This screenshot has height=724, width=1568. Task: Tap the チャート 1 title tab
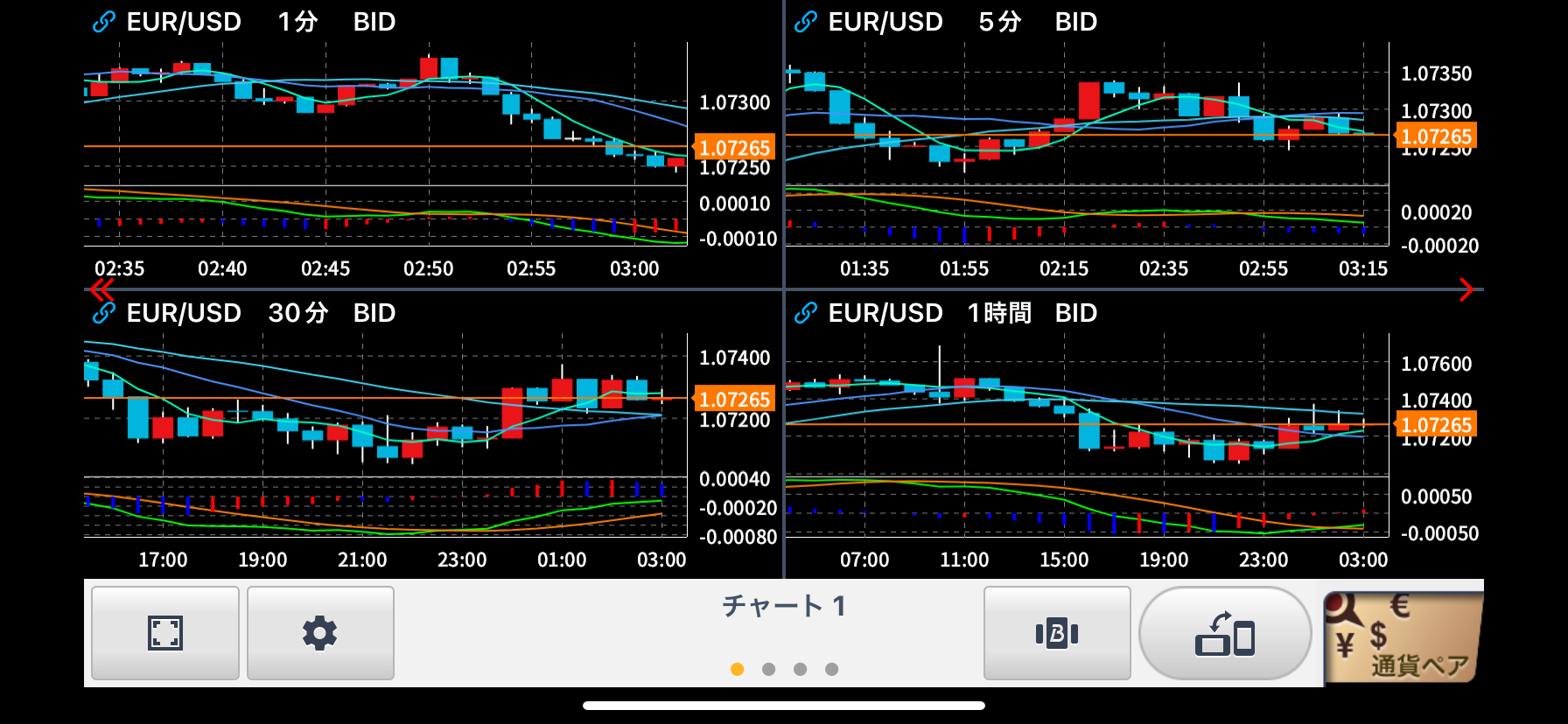pyautogui.click(x=783, y=606)
